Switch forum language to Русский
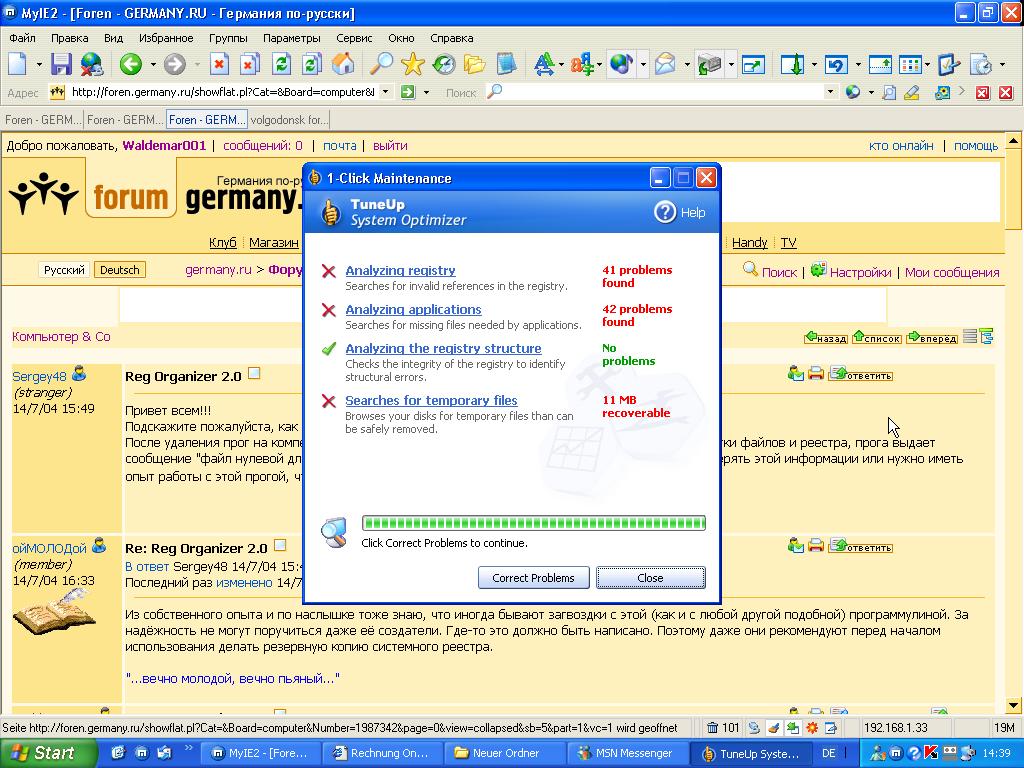This screenshot has height=768, width=1024. coord(64,270)
